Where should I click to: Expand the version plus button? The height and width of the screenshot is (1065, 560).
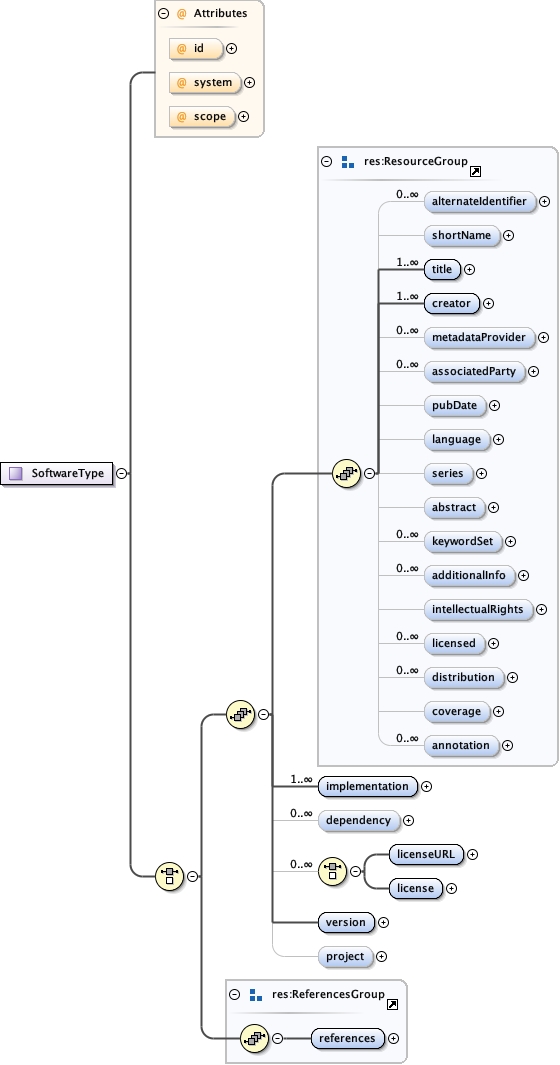click(x=383, y=922)
